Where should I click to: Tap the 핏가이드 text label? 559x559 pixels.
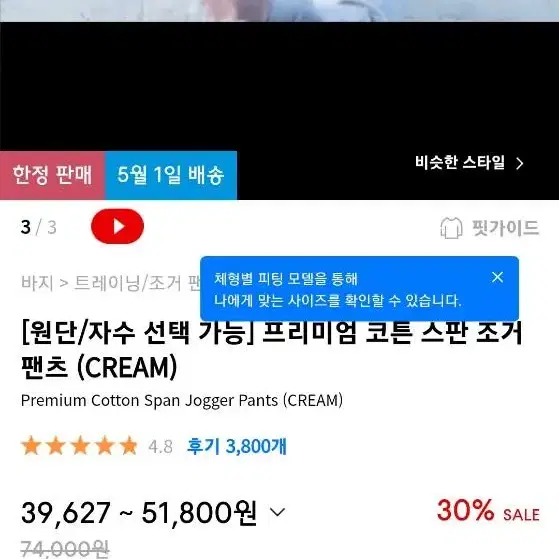point(505,228)
